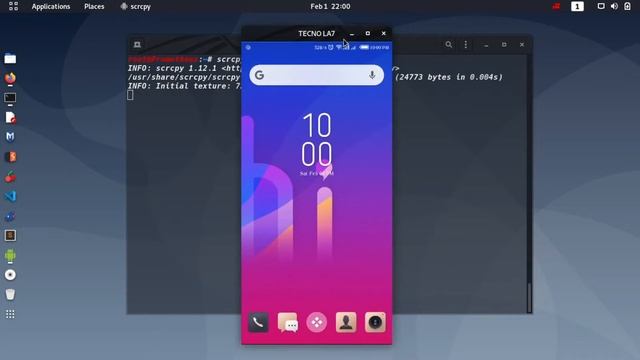Open the Sublime Text dock icon
640x360 pixels.
[x=10, y=236]
